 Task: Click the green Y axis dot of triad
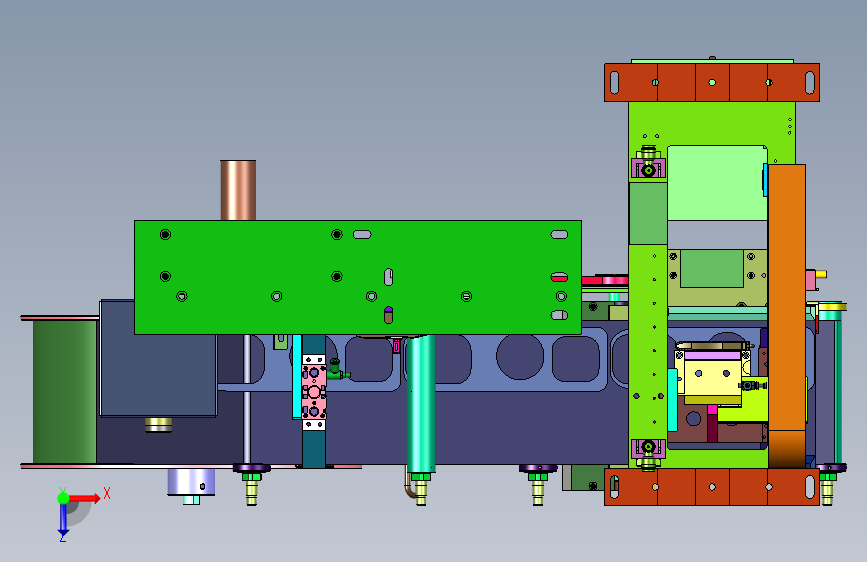[x=63, y=498]
